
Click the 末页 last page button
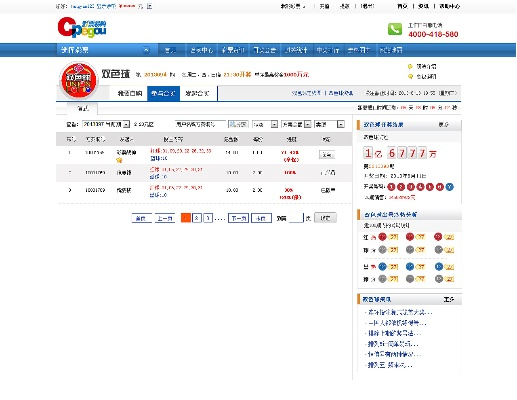261,218
